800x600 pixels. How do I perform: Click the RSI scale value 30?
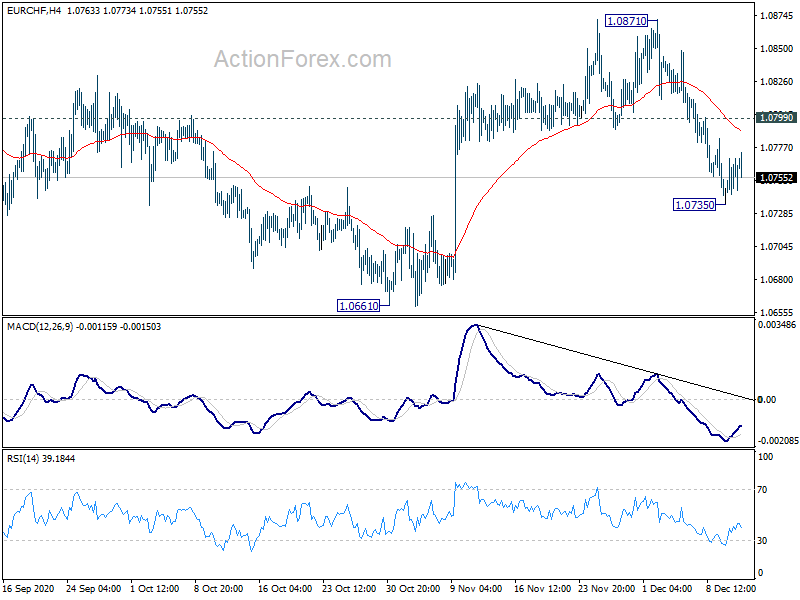click(762, 541)
